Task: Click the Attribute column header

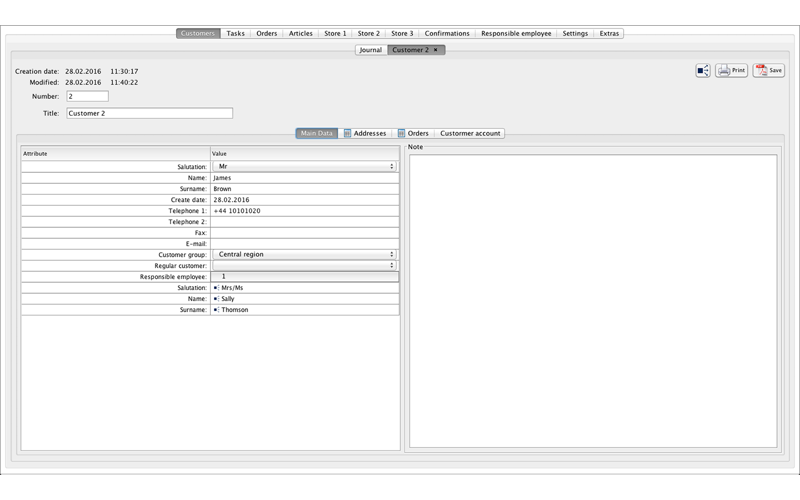Action: tap(115, 154)
